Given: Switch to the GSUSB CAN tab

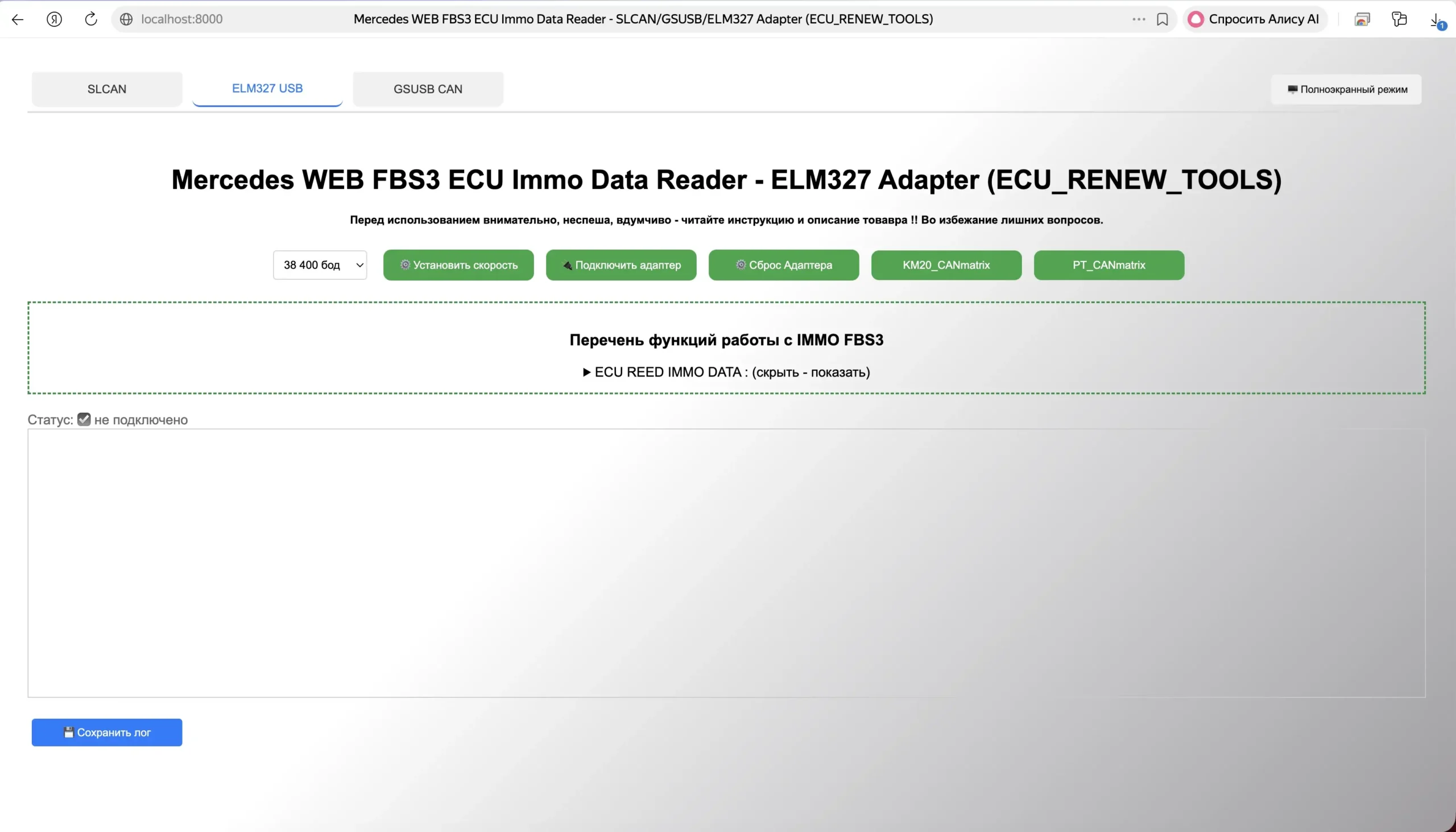Looking at the screenshot, I should (x=428, y=89).
